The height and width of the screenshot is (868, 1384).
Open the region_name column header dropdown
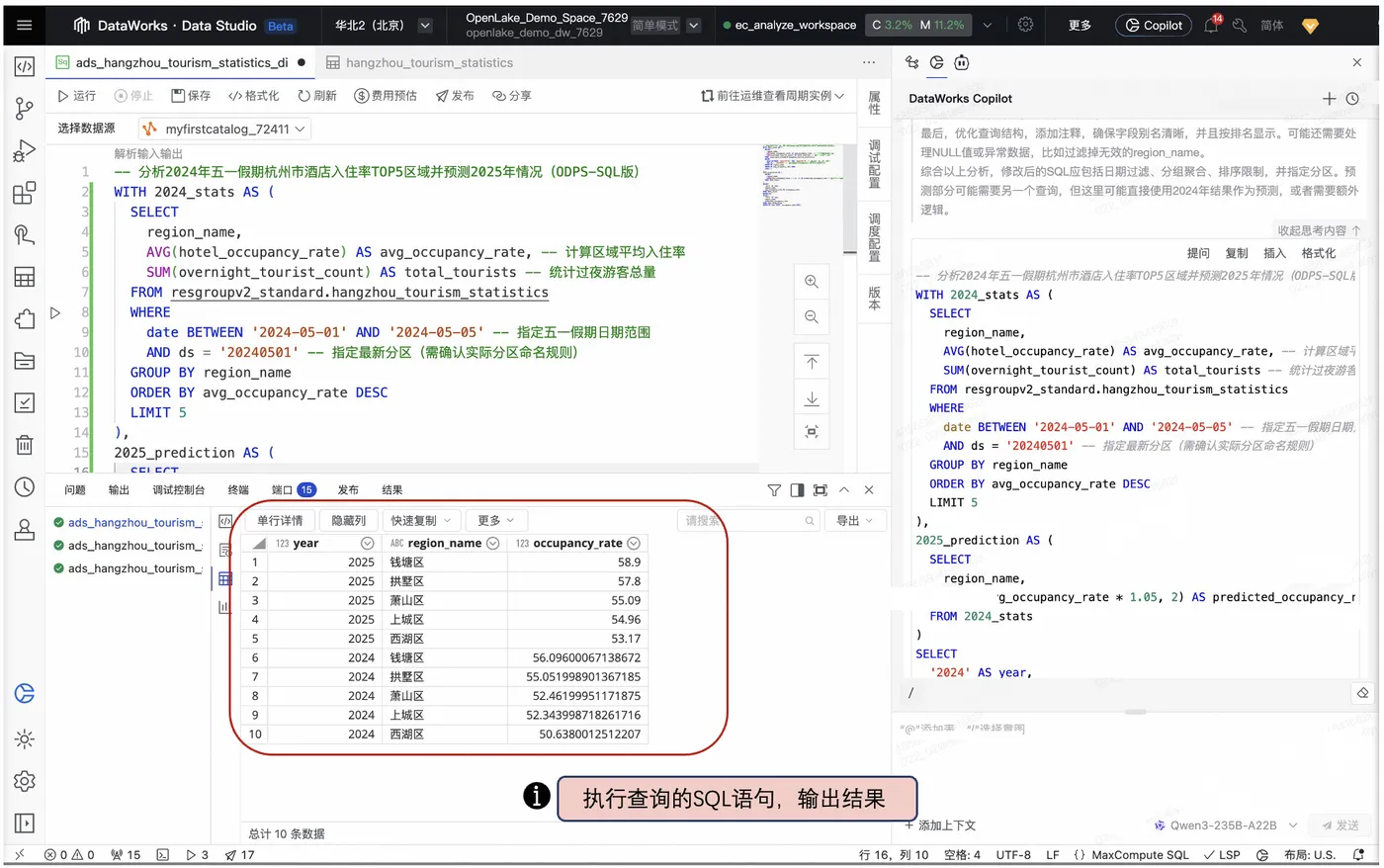pyautogui.click(x=493, y=544)
